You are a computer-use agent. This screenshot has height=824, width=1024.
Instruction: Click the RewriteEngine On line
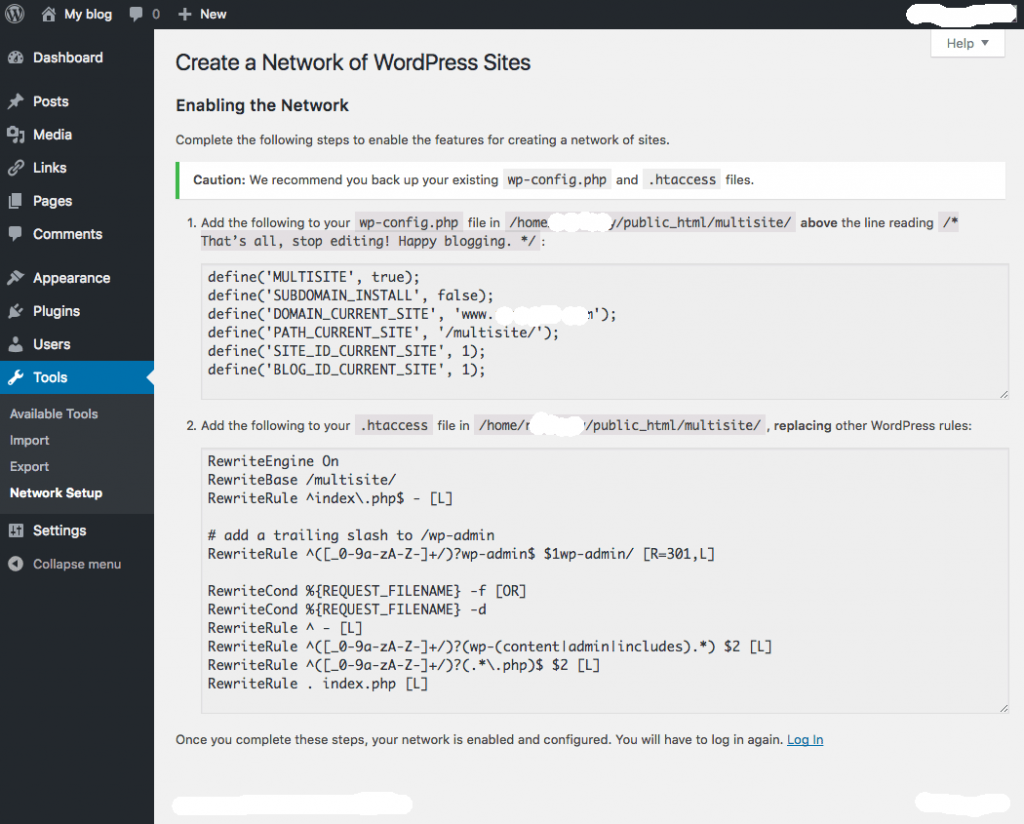[273, 461]
